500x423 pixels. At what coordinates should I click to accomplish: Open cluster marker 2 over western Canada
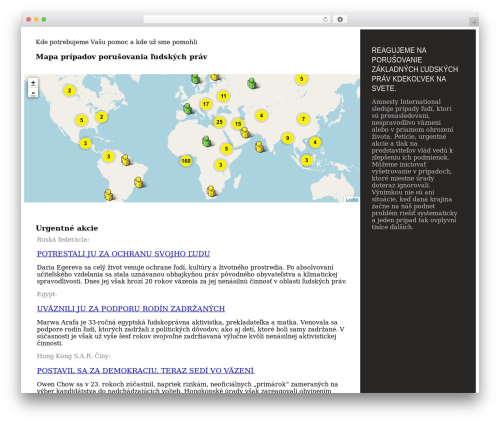(x=69, y=90)
